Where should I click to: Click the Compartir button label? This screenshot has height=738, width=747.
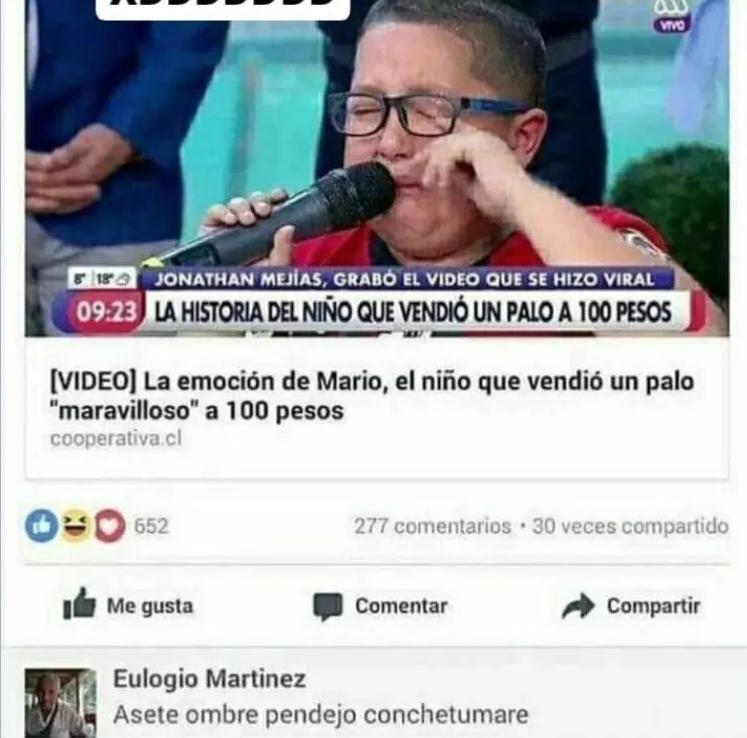click(654, 606)
